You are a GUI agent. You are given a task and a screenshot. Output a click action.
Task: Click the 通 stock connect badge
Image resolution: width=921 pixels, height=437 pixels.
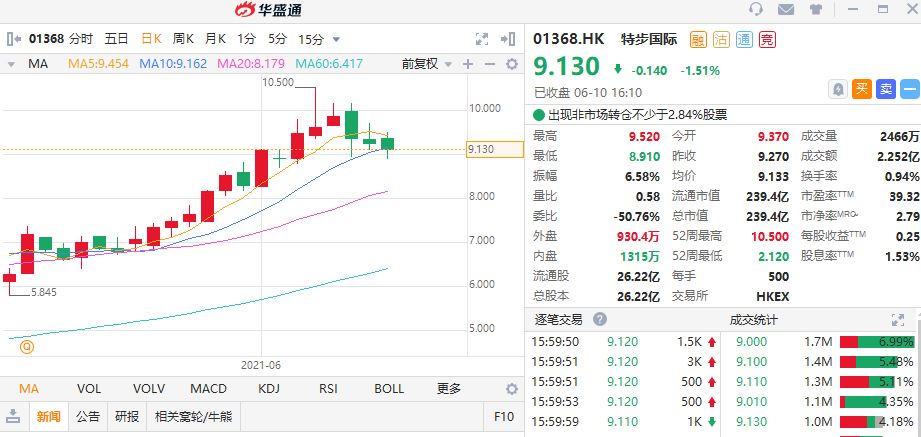744,40
